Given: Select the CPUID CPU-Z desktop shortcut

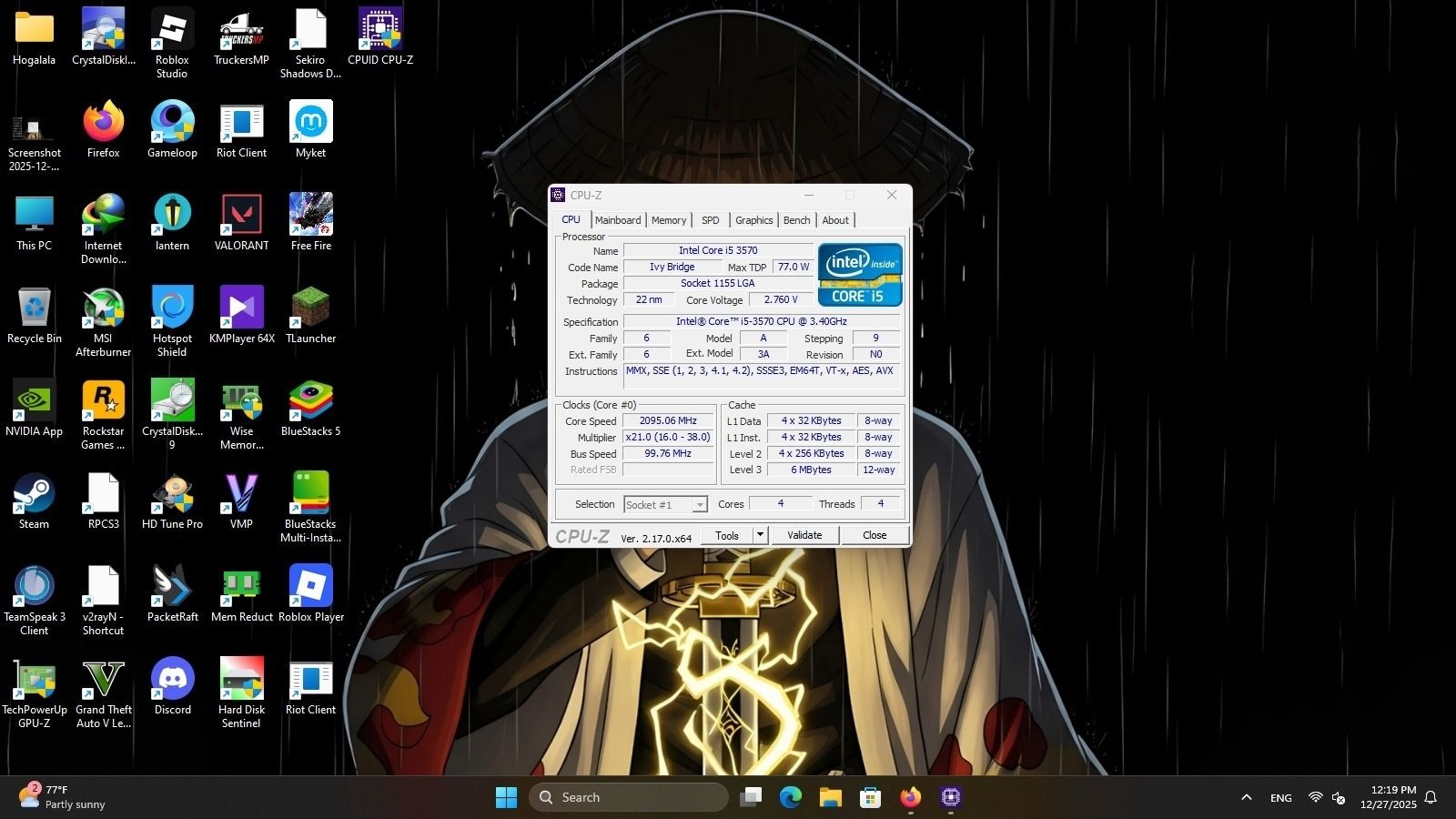Looking at the screenshot, I should click(380, 36).
